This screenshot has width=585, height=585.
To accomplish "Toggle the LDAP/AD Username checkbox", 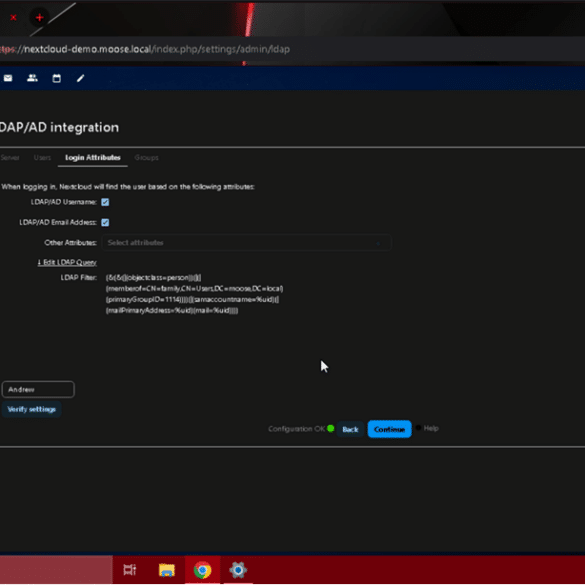I will pos(105,202).
